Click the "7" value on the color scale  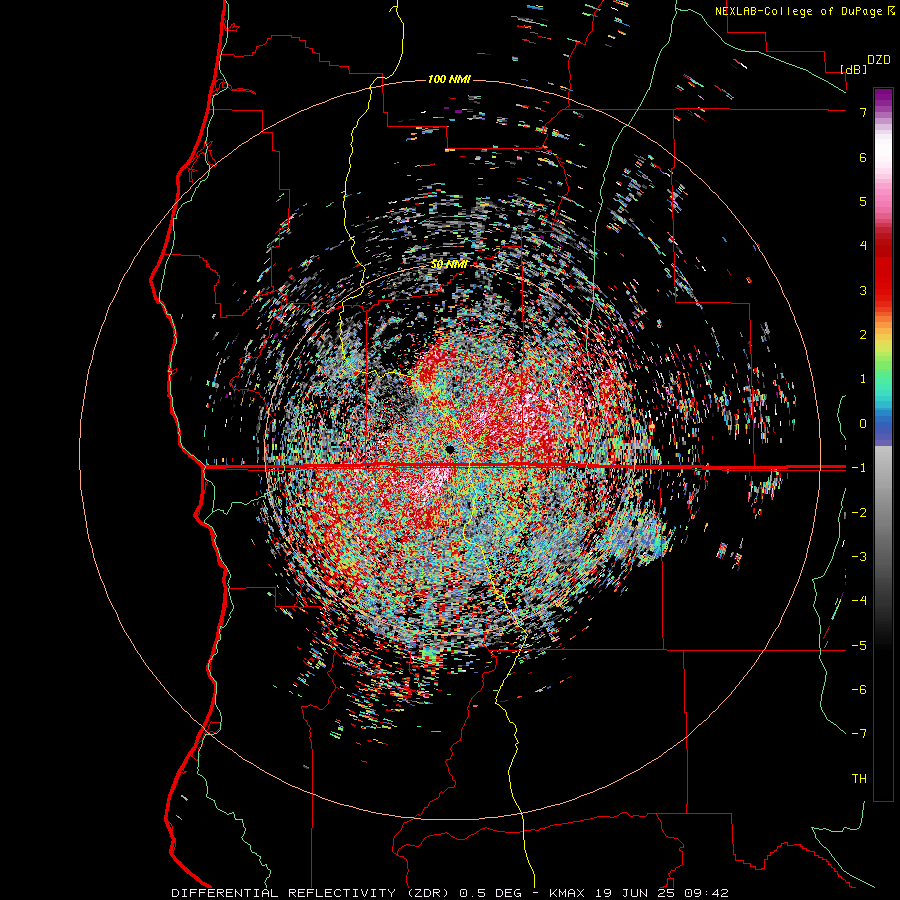pos(863,112)
